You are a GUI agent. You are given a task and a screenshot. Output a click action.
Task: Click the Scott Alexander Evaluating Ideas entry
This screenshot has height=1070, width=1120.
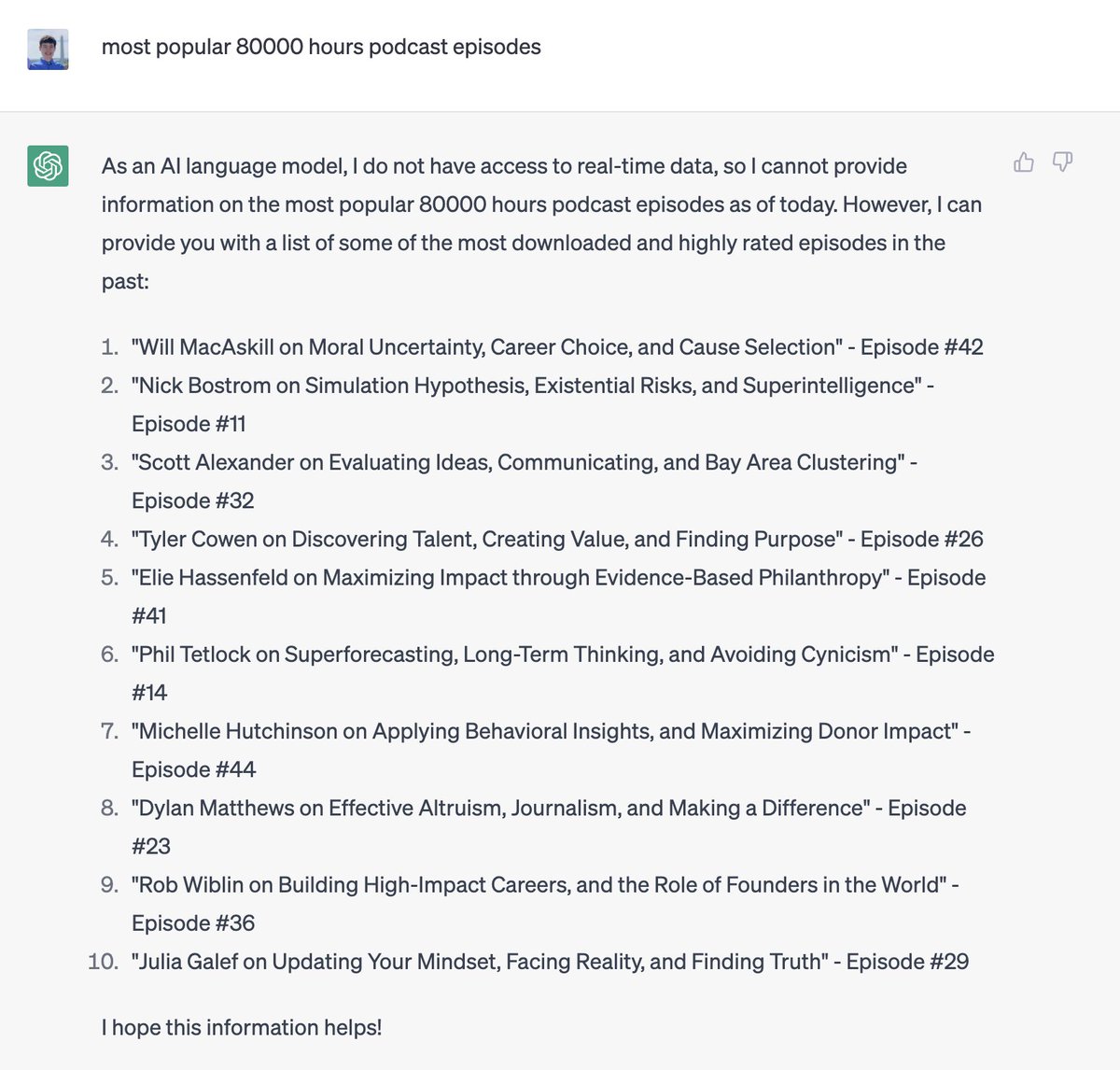click(x=525, y=481)
